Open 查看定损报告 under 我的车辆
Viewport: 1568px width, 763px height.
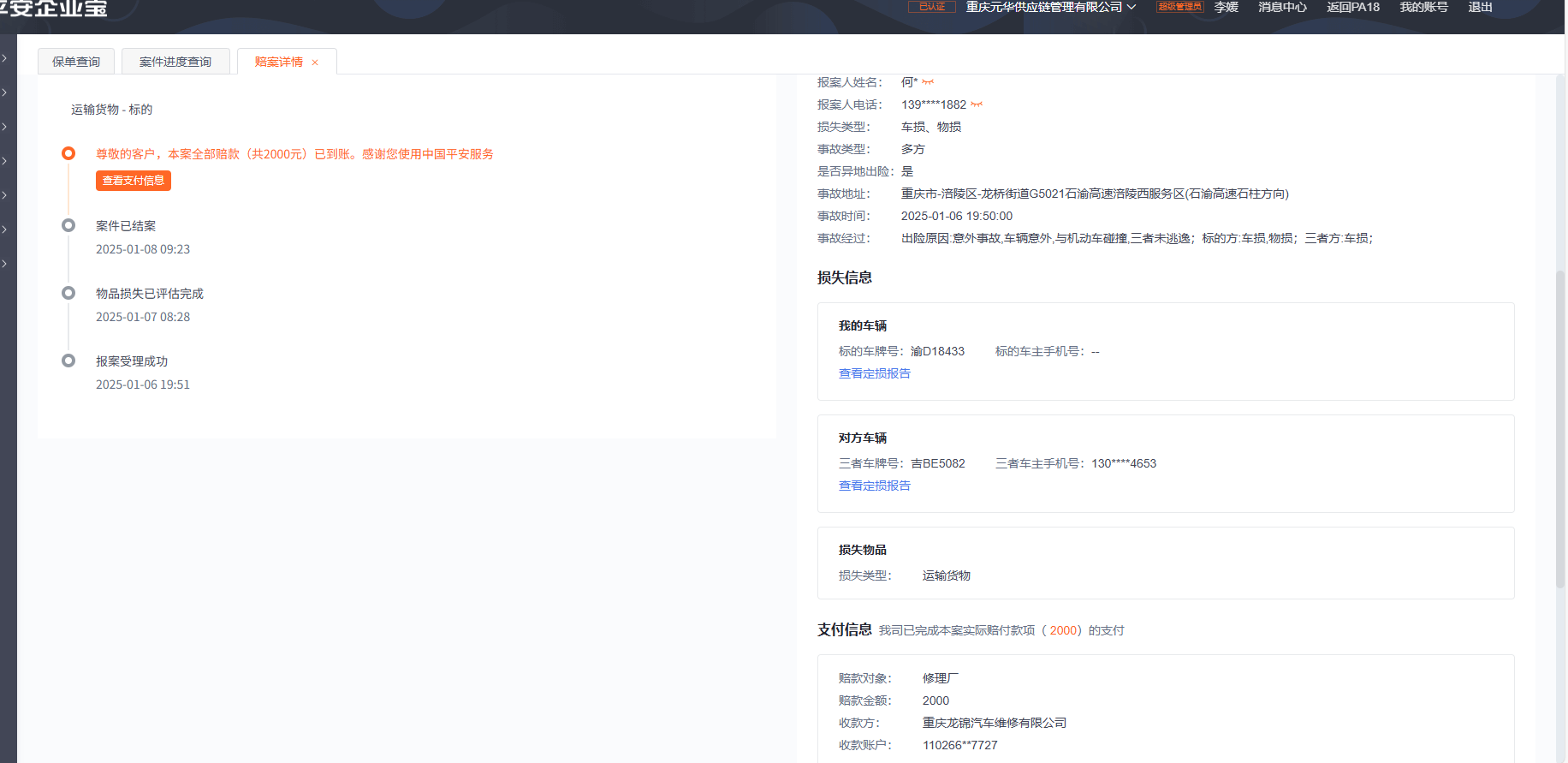tap(874, 373)
